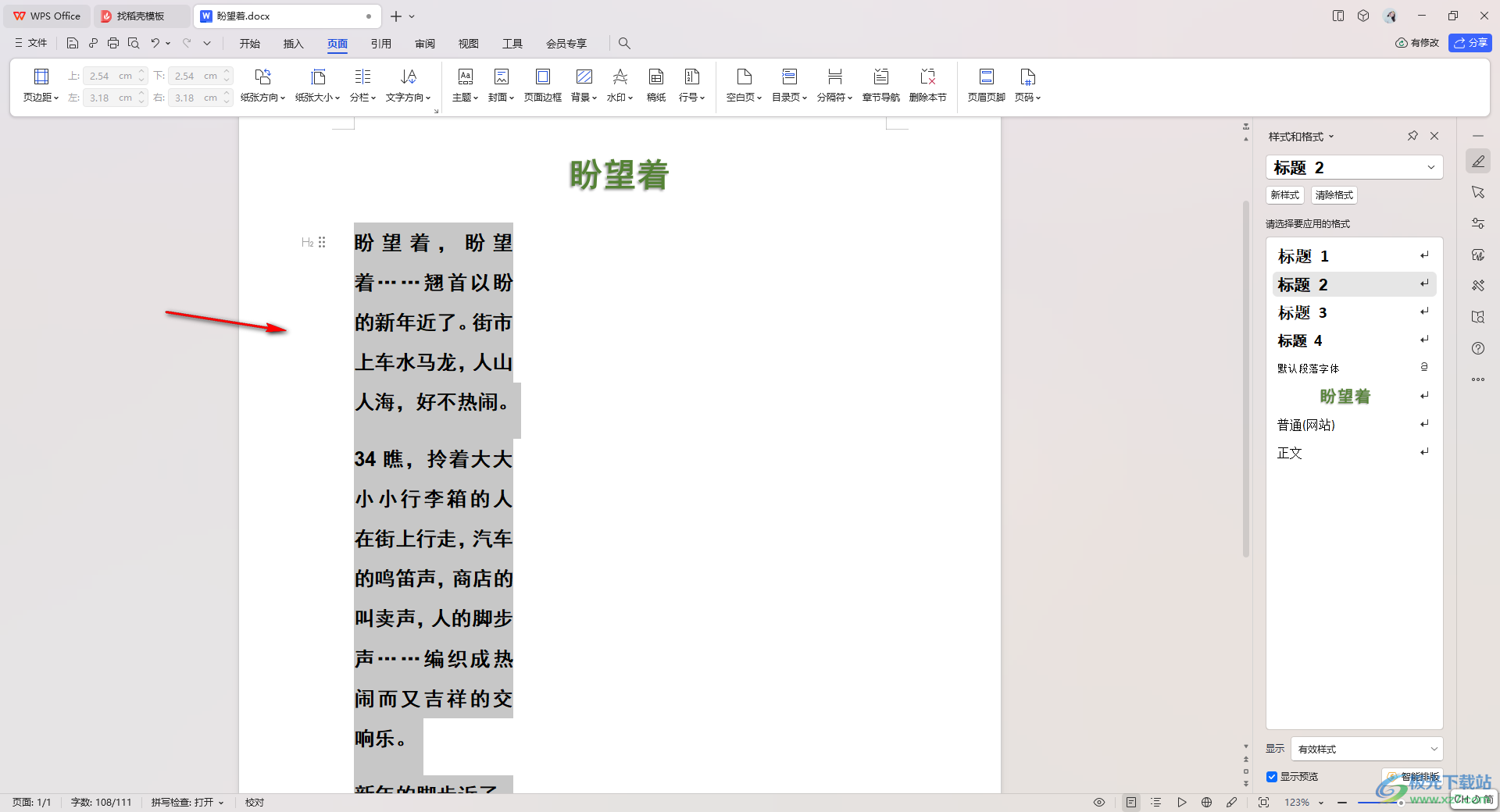The width and height of the screenshot is (1500, 812).
Task: Open 纸张方向 paper orientation options
Action: [262, 85]
